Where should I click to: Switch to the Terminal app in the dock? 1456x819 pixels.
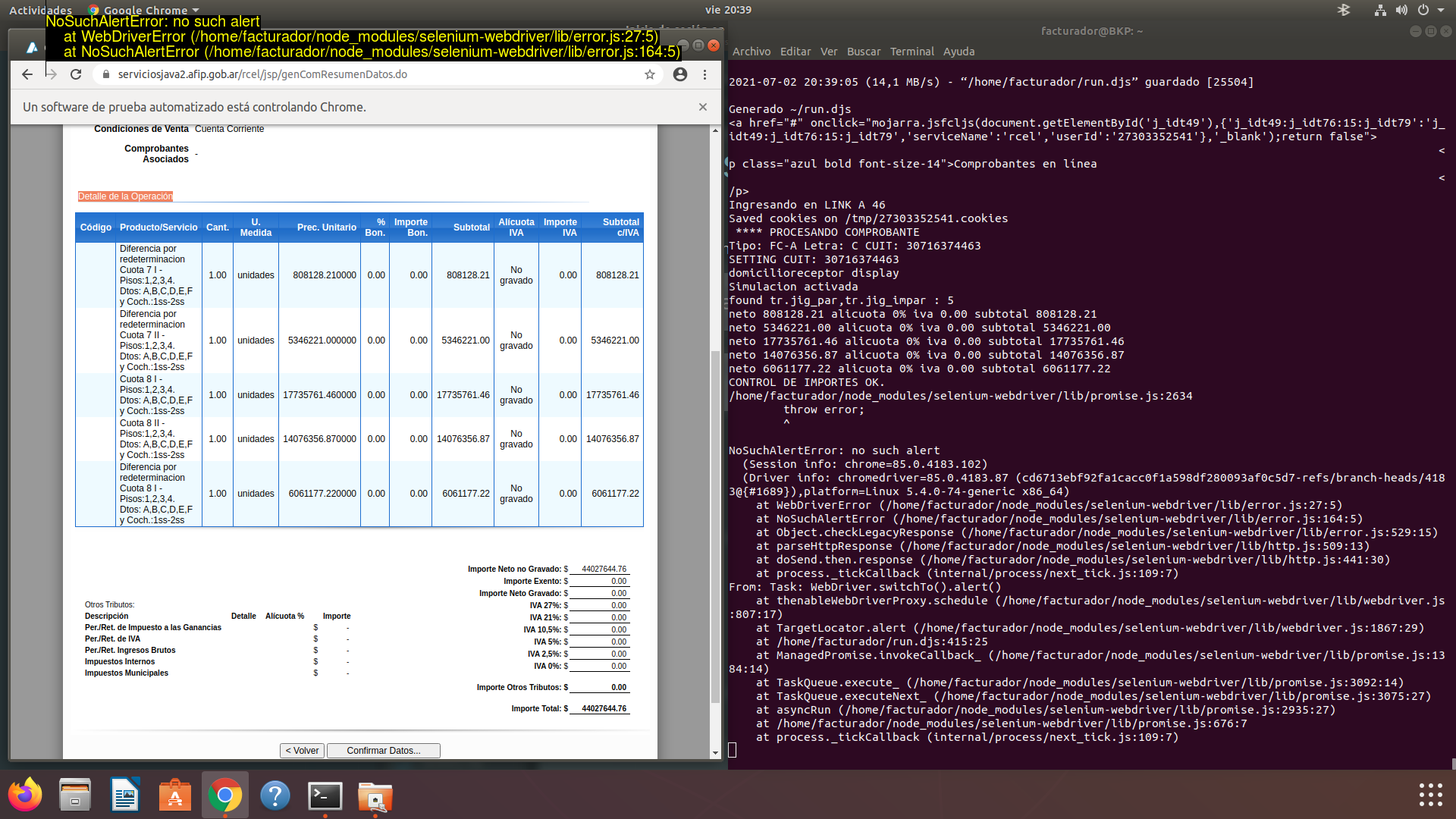[x=325, y=795]
